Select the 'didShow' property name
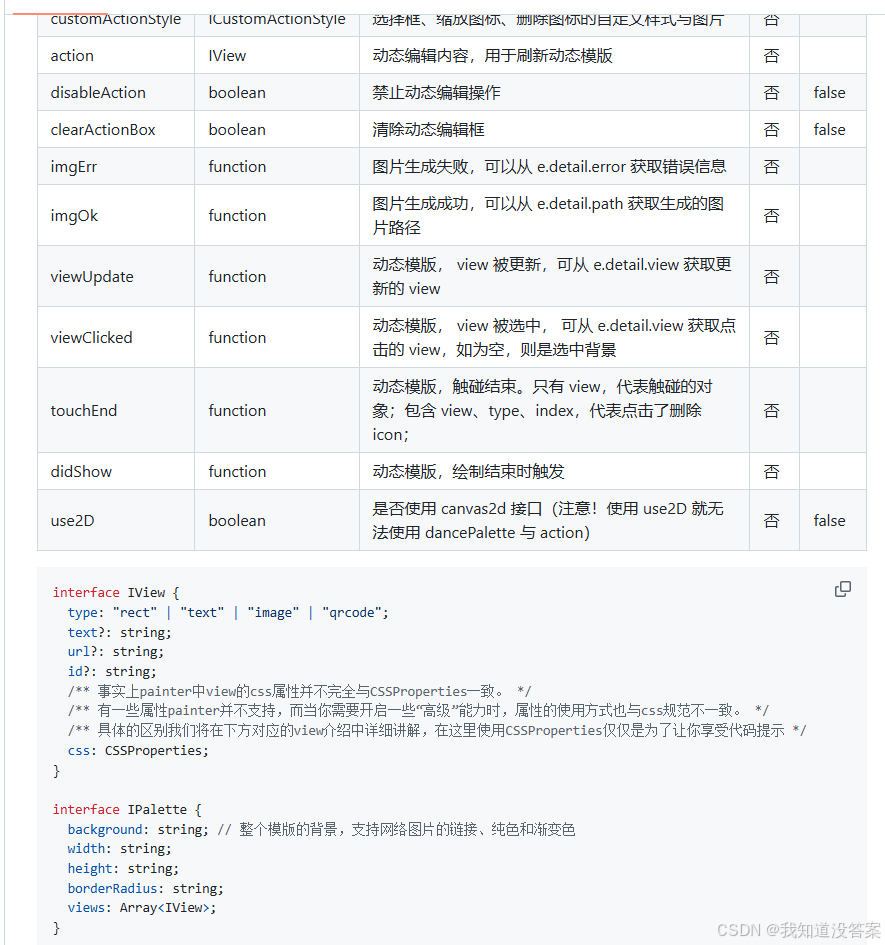This screenshot has height=945, width=885. coord(81,471)
